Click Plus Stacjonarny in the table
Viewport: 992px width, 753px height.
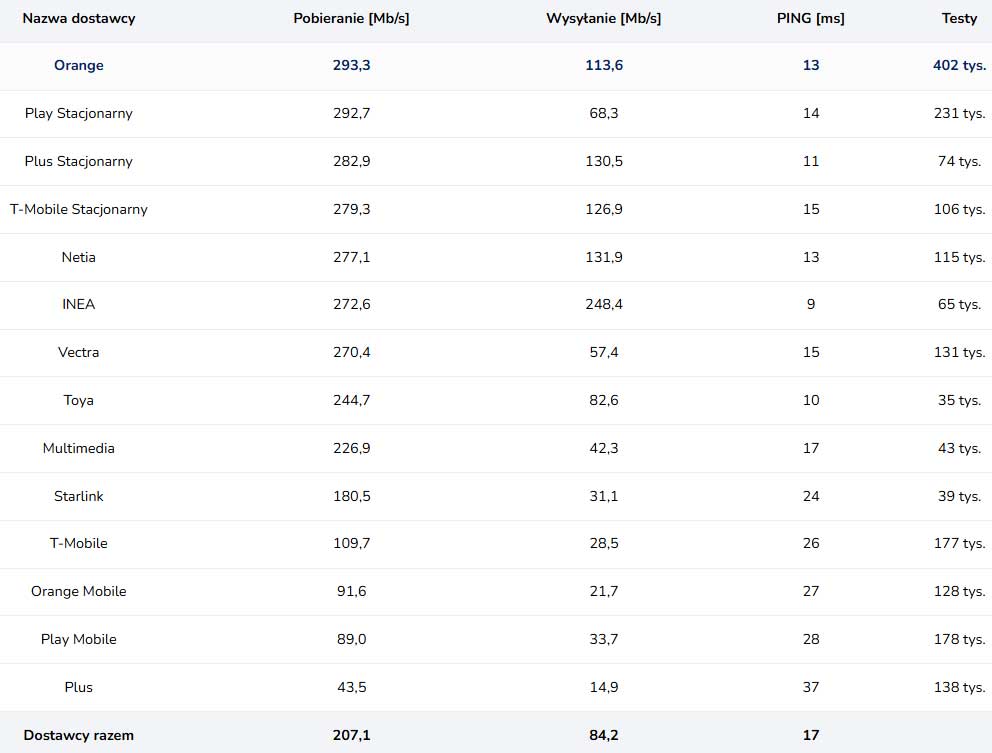tap(79, 161)
